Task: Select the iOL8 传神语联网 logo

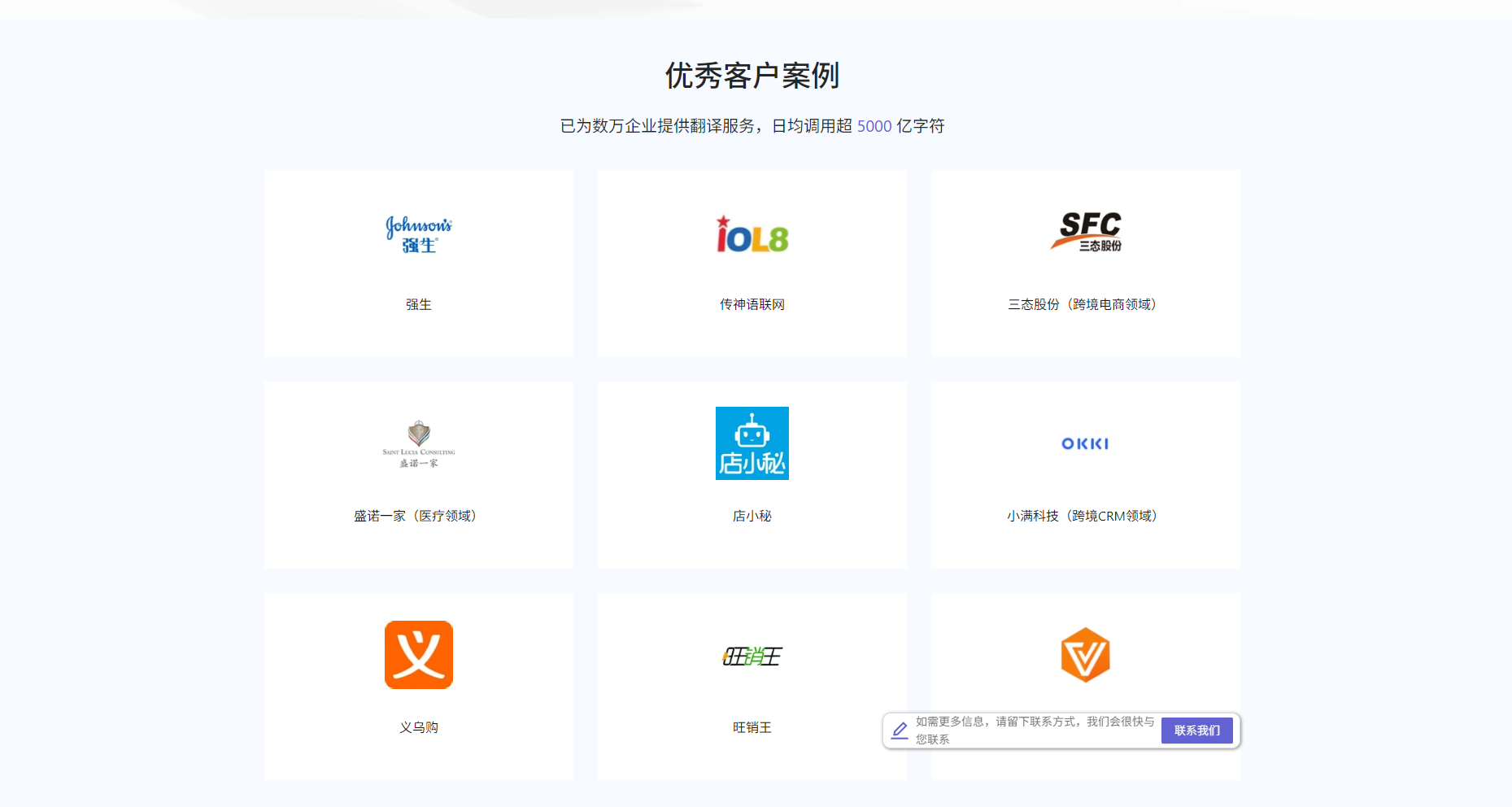Action: tap(752, 236)
